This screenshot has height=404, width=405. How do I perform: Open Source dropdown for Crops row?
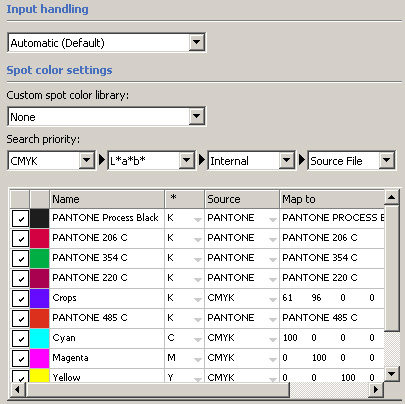point(273,299)
